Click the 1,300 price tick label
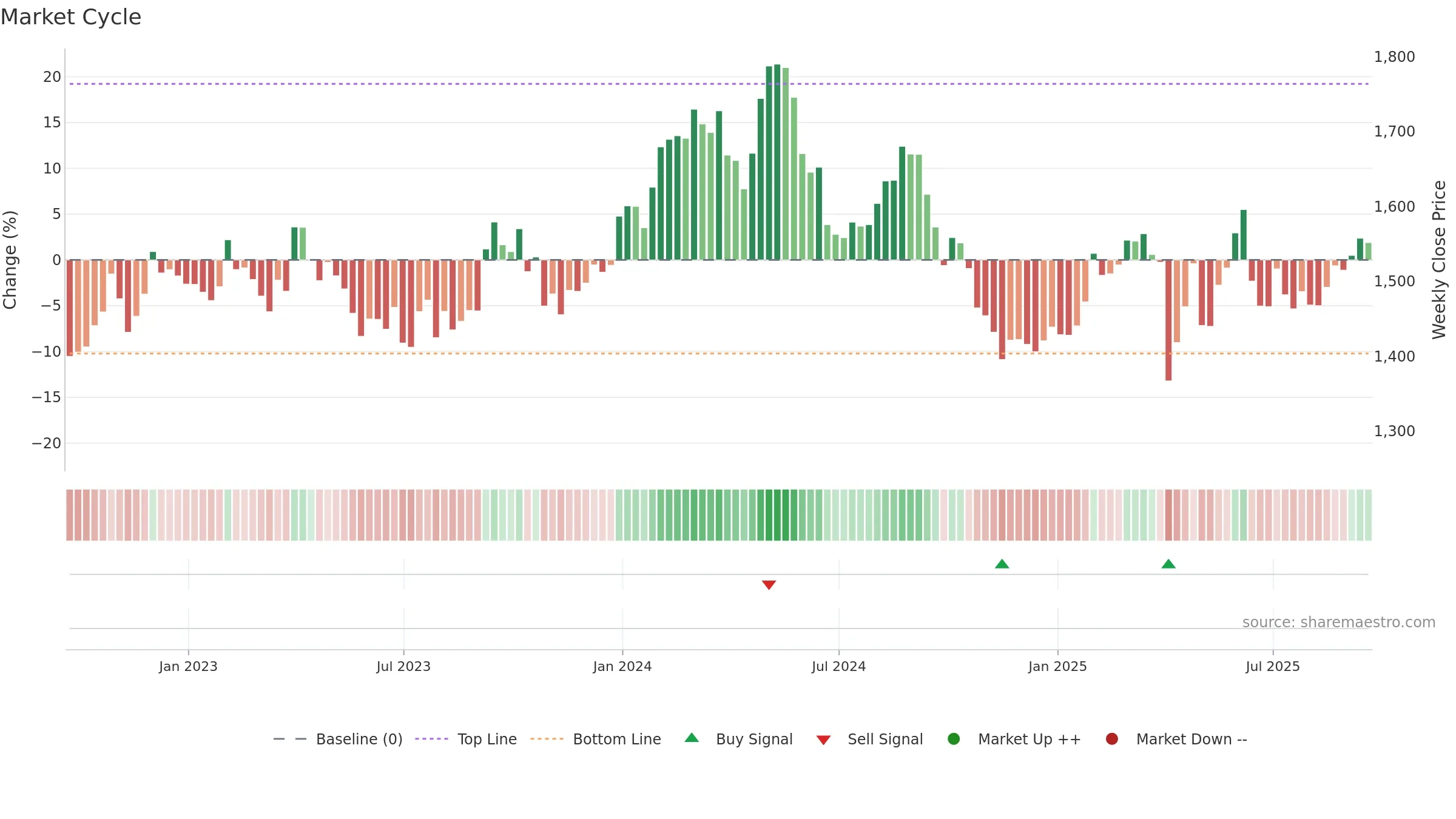The width and height of the screenshot is (1456, 819). click(1394, 431)
